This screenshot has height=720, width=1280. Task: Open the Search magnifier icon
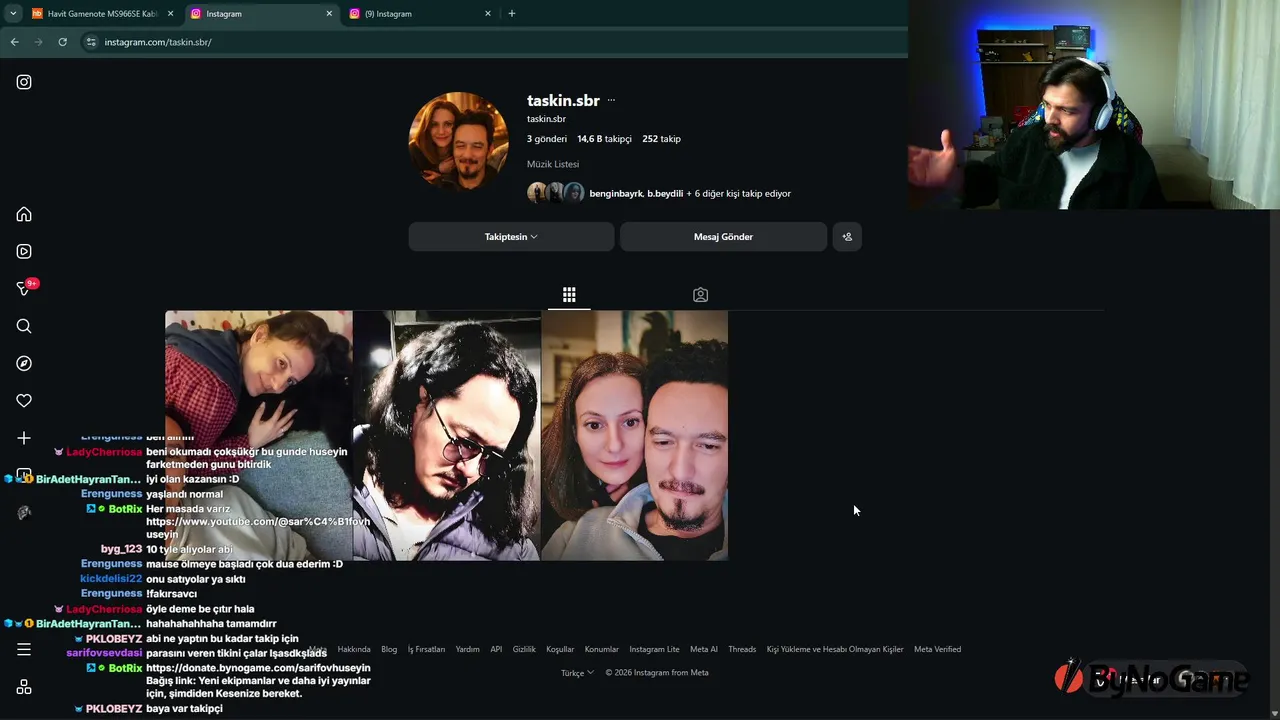click(24, 326)
